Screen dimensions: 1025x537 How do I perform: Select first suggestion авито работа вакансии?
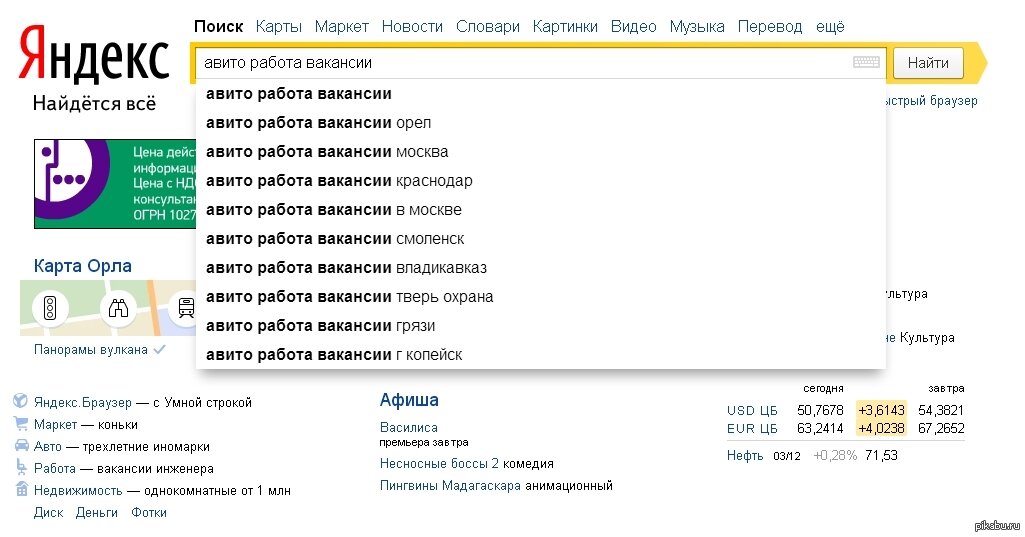tap(541, 94)
